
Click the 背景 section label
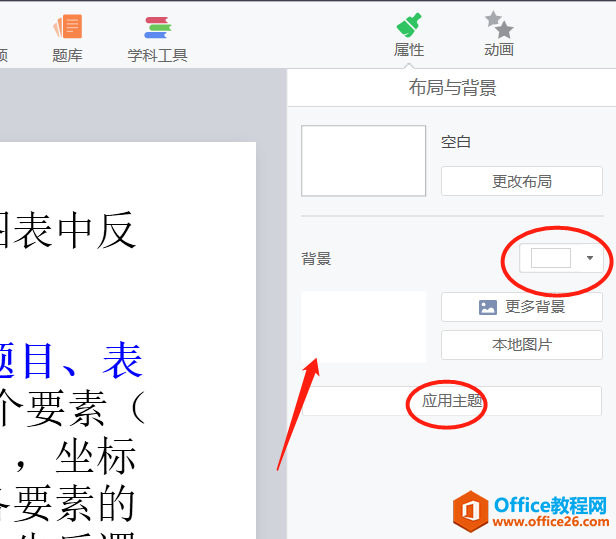[316, 258]
